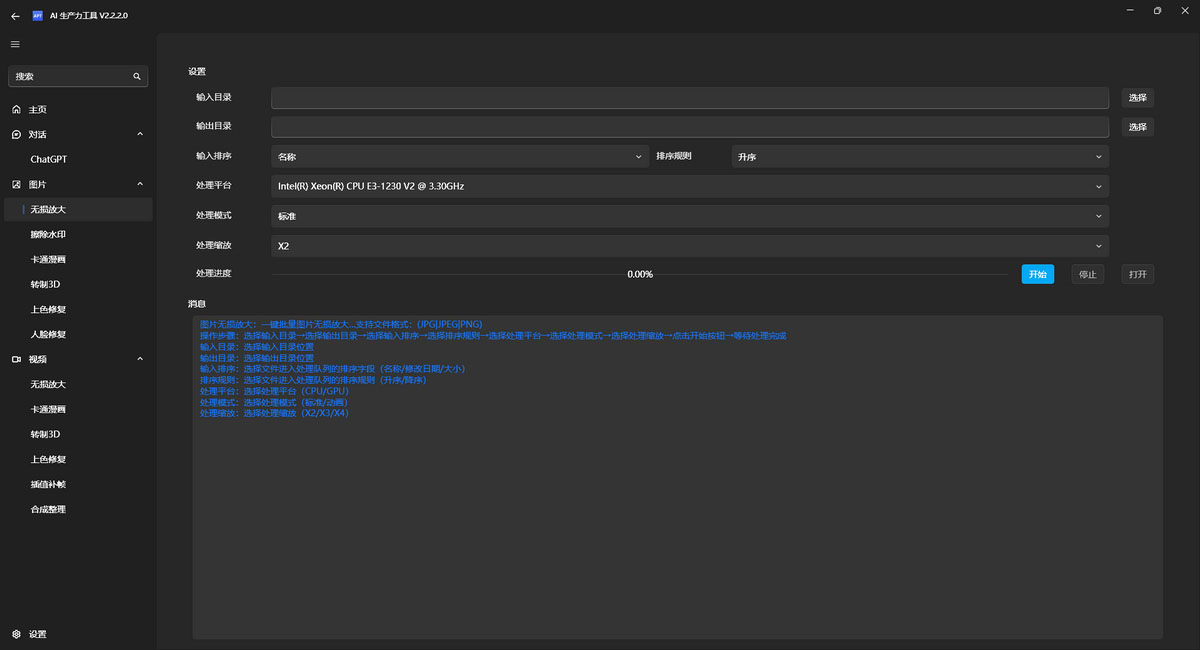Open the 排序规则 dropdown showing 升序

pos(919,157)
